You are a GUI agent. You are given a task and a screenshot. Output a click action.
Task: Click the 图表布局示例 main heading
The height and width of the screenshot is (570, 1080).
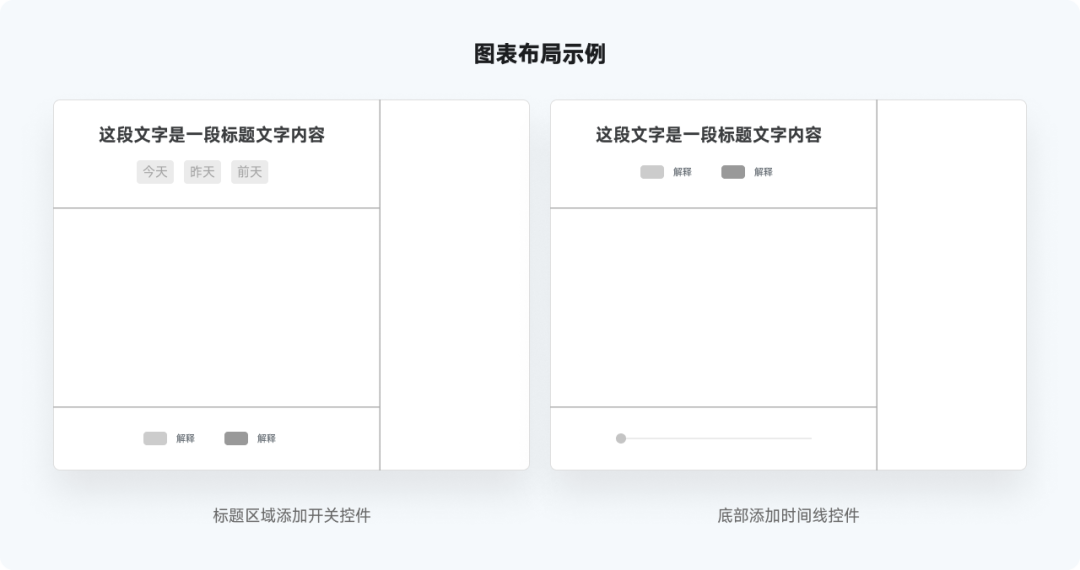tap(540, 54)
